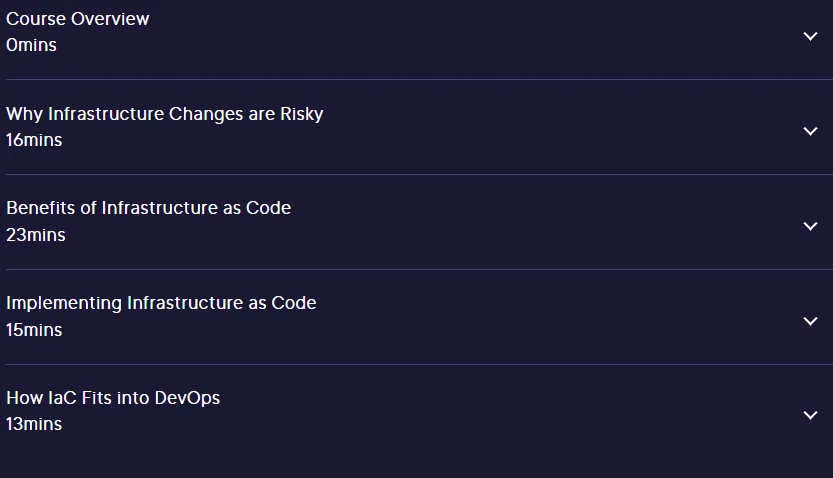
Task: Expand Why Infrastructure Changes are Risky chevron
Action: point(810,131)
